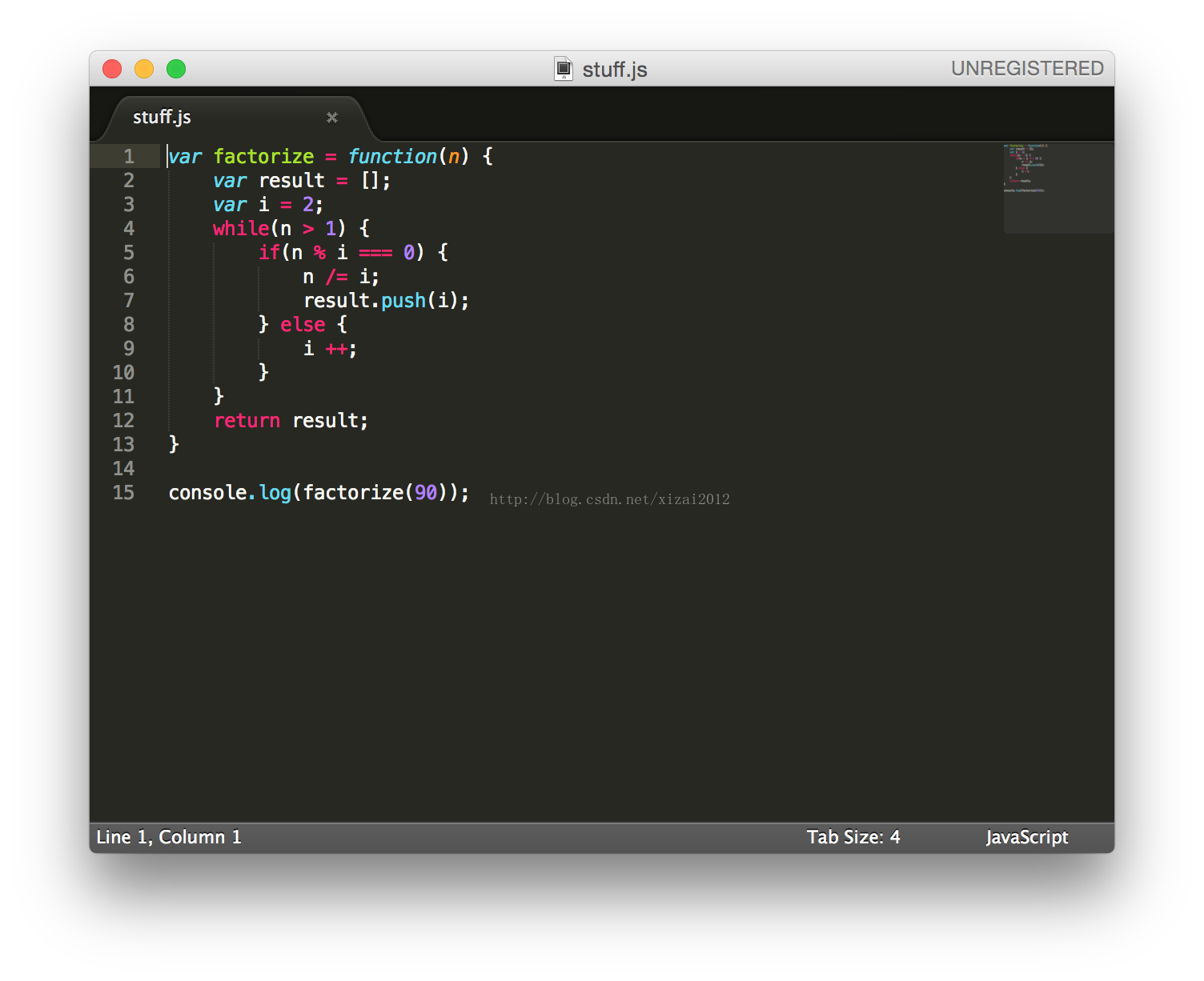Click the return keyword
This screenshot has width=1204, height=981.
(x=247, y=420)
